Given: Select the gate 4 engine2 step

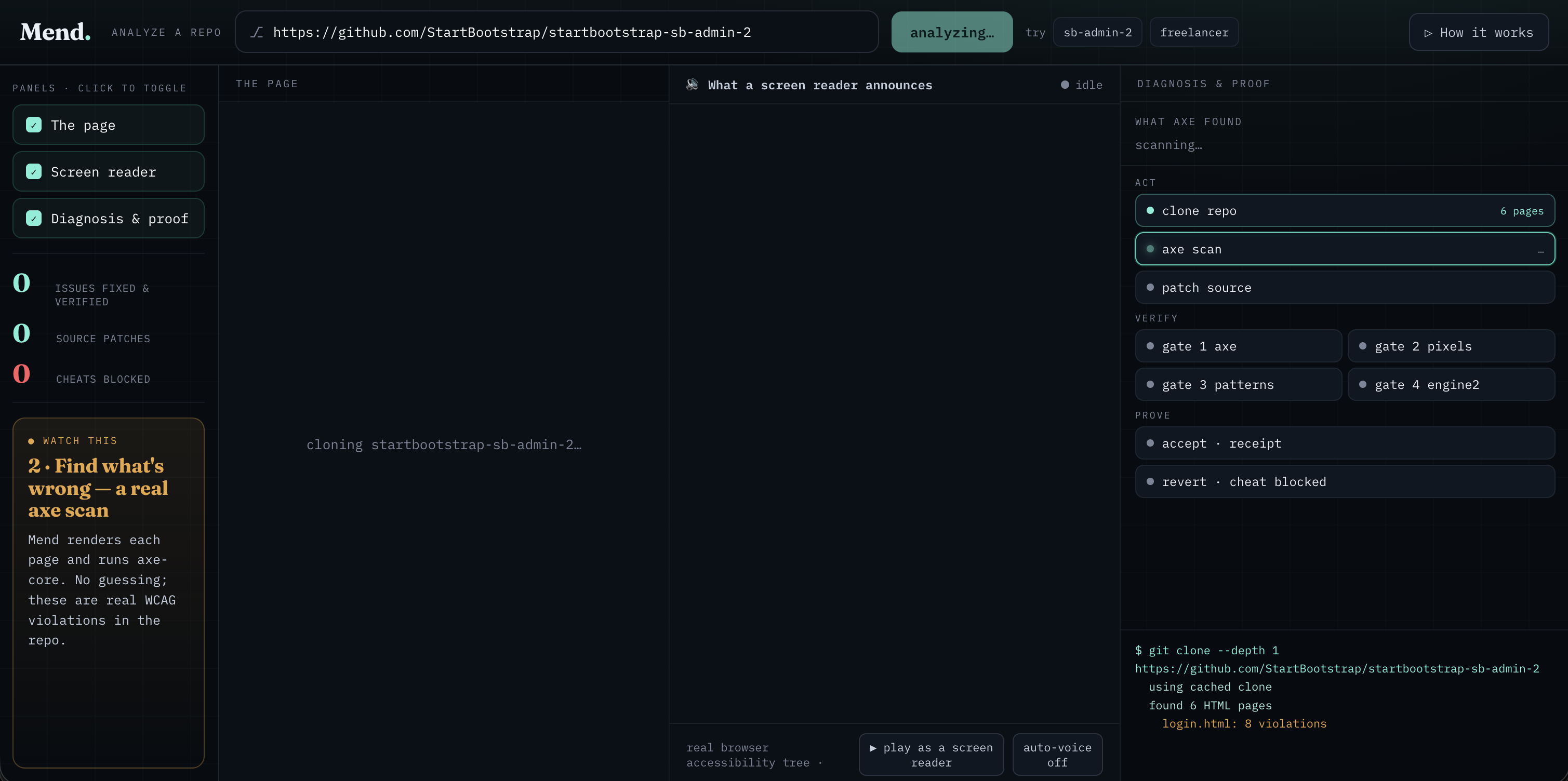Looking at the screenshot, I should coord(1451,384).
